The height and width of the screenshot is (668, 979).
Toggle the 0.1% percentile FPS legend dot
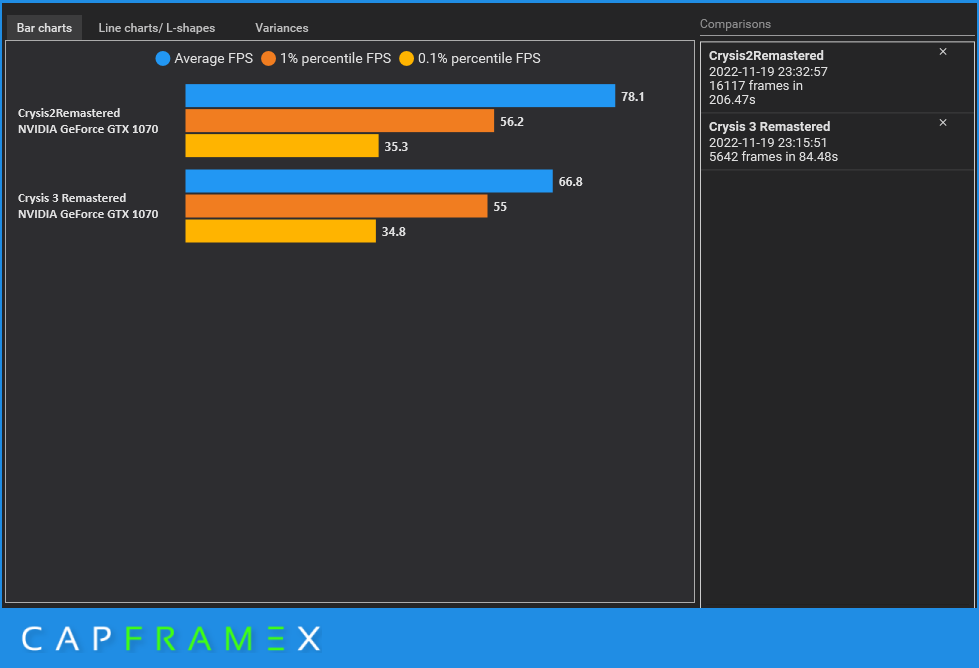[406, 59]
